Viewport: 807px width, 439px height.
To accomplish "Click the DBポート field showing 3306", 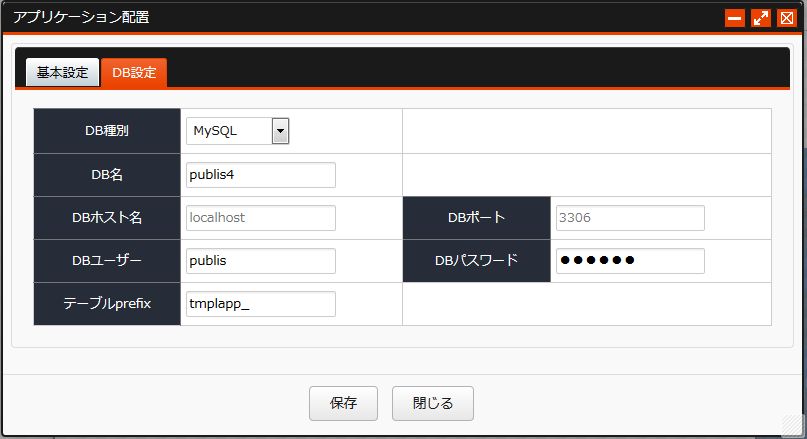I will (x=630, y=218).
